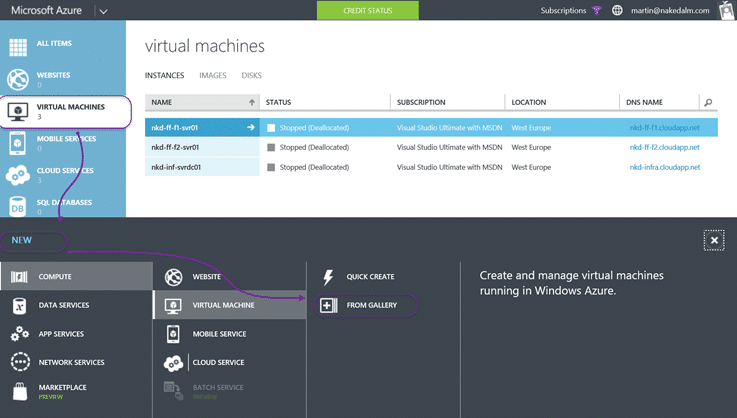Open the nkd-ff-f1-svr01 row arrow
This screenshot has width=737, height=418.
[251, 127]
